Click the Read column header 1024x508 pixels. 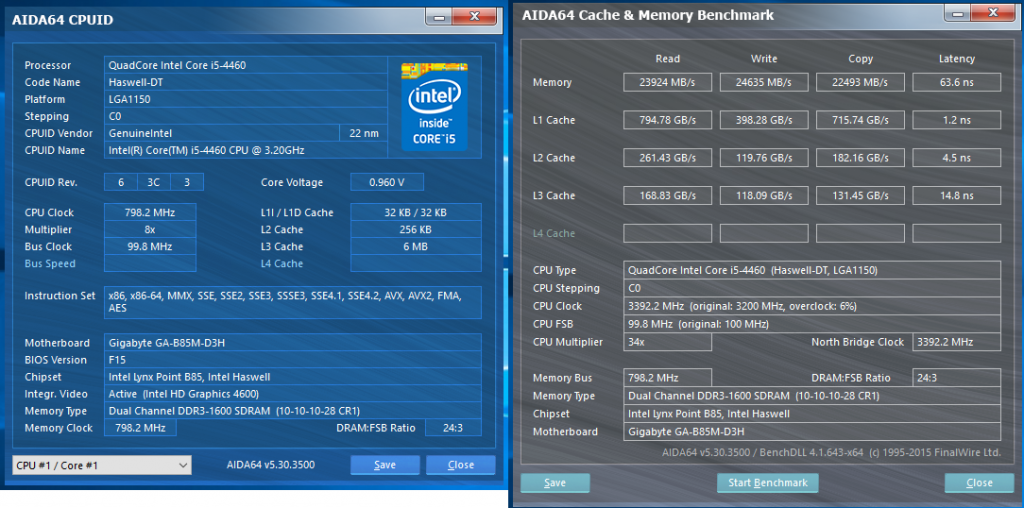click(x=667, y=59)
